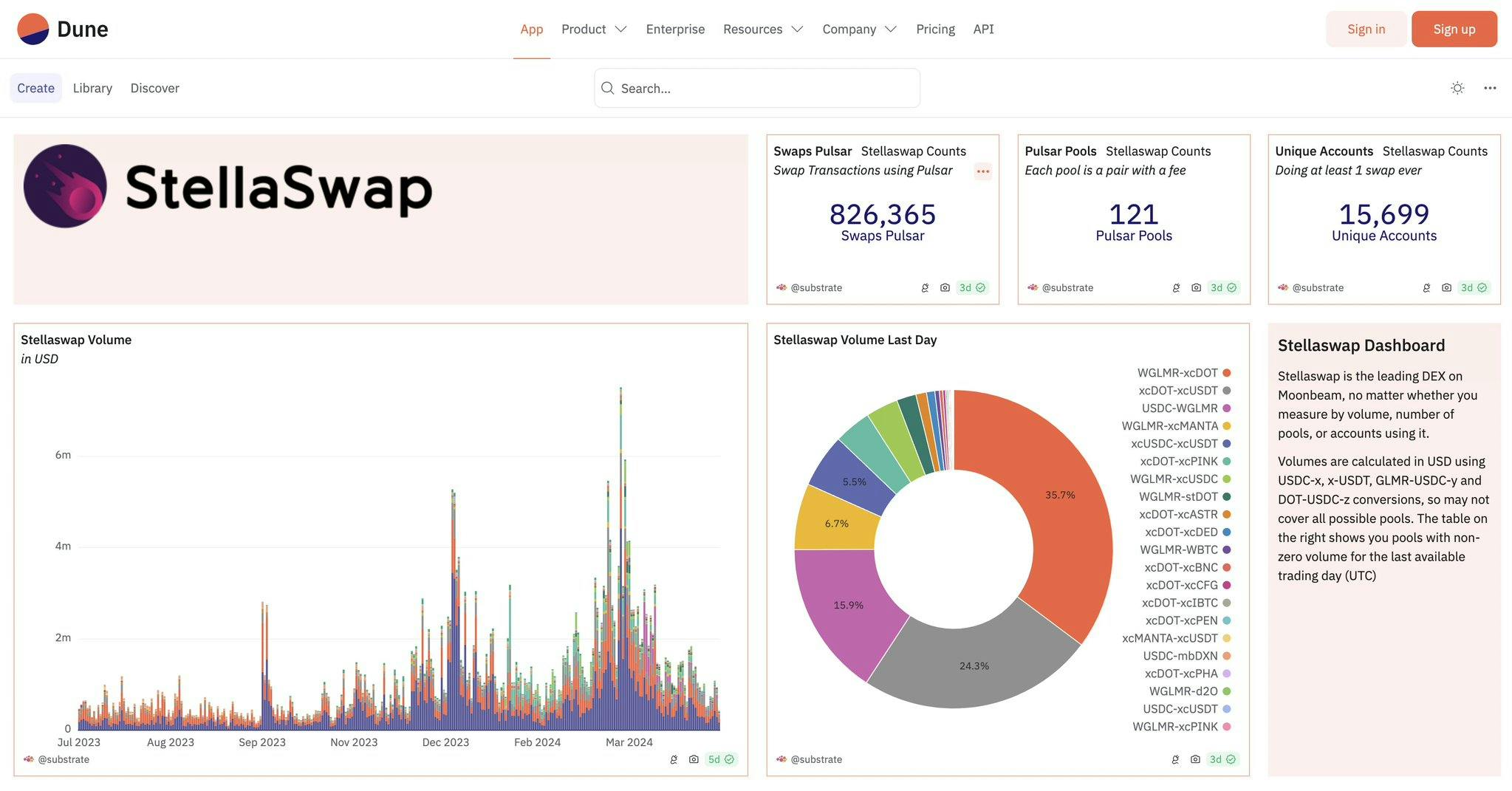Open the App nav tab
Viewport: 1512px width, 791px height.
[532, 29]
